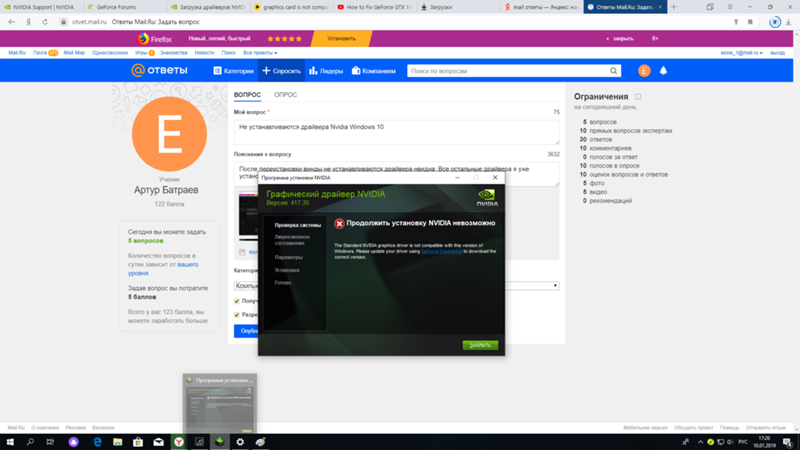Click the info icon next to Ограничения
The width and height of the screenshot is (800, 450).
tap(638, 96)
